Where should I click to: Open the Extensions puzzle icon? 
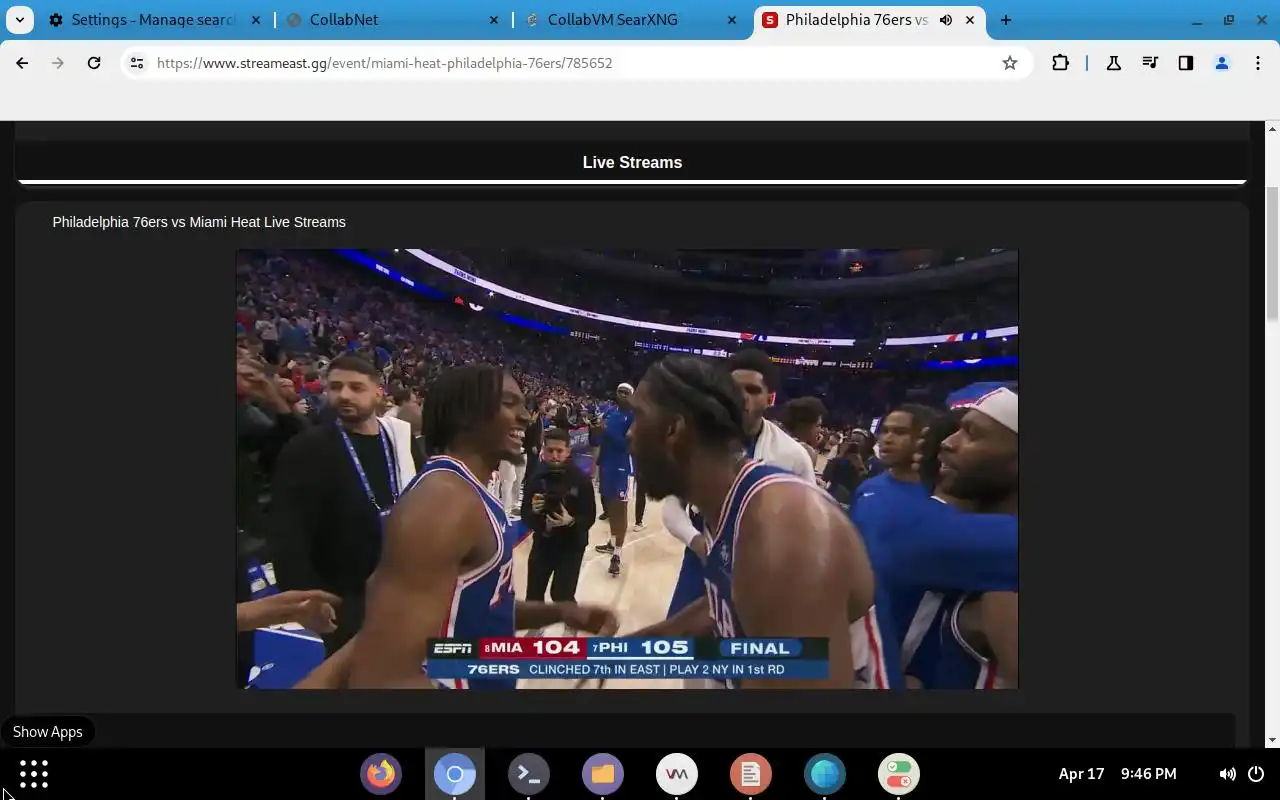point(1060,63)
